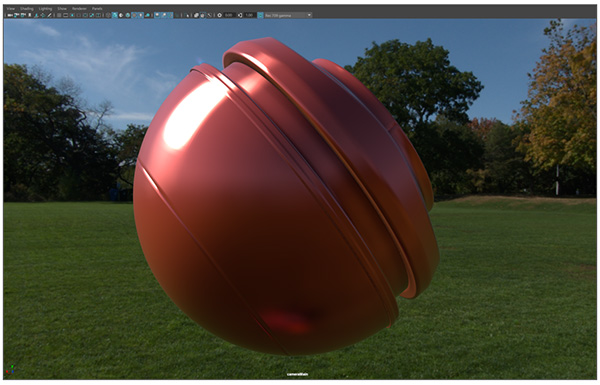Click the Isolate Select icon
The height and width of the screenshot is (385, 600).
188,15
